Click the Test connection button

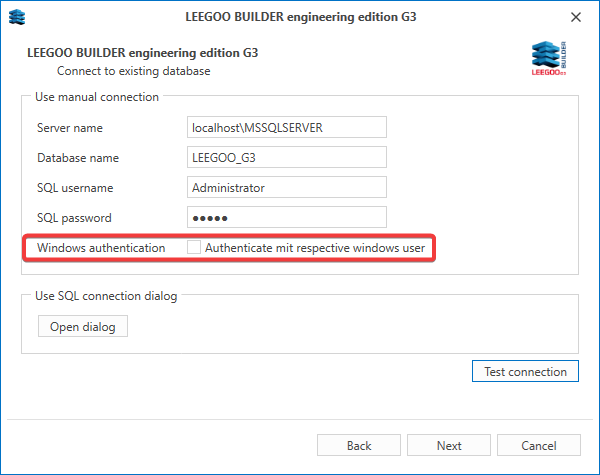pyautogui.click(x=525, y=371)
